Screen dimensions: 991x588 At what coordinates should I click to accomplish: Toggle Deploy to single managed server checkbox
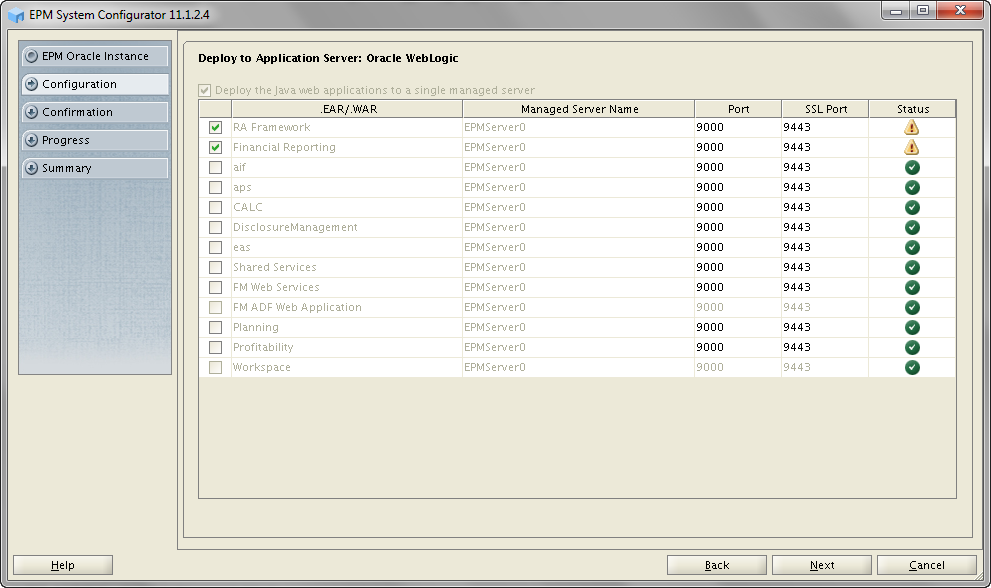click(204, 90)
